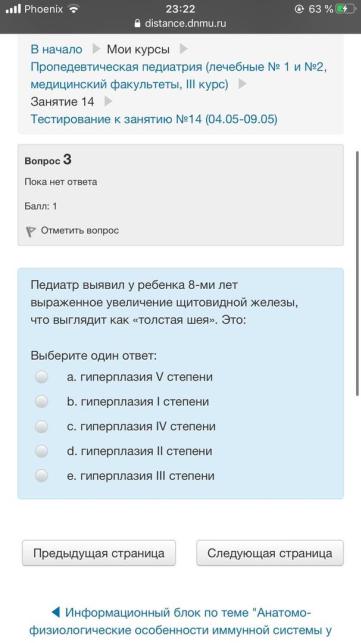The width and height of the screenshot is (361, 643).
Task: Go to Следующая страница
Action: pos(270,553)
